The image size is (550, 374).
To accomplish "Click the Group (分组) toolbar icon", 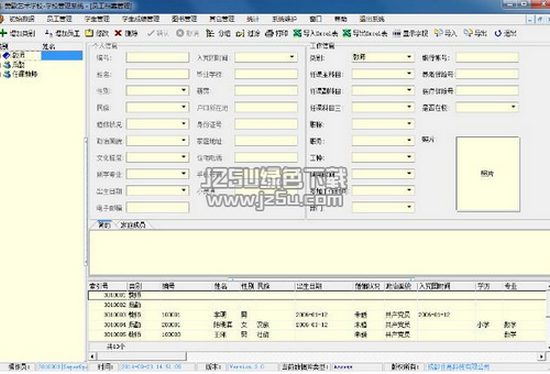I will [x=210, y=33].
